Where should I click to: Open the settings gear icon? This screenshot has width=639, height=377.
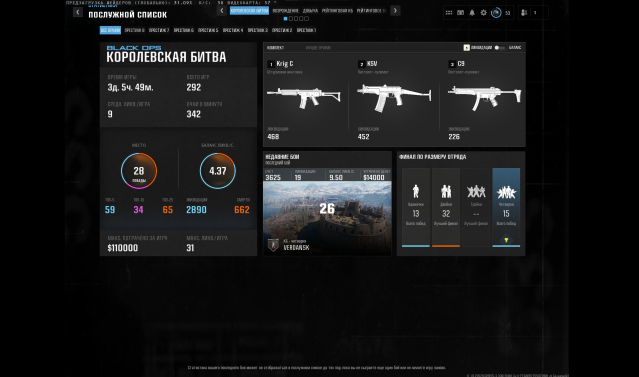click(x=483, y=13)
